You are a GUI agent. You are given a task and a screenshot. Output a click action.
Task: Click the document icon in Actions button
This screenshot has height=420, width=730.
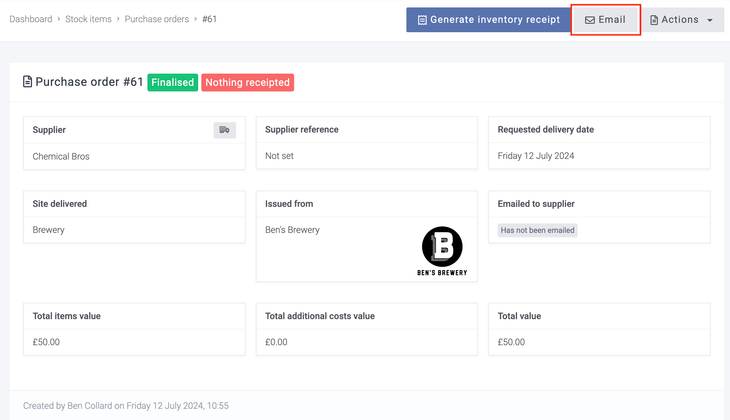coord(654,20)
